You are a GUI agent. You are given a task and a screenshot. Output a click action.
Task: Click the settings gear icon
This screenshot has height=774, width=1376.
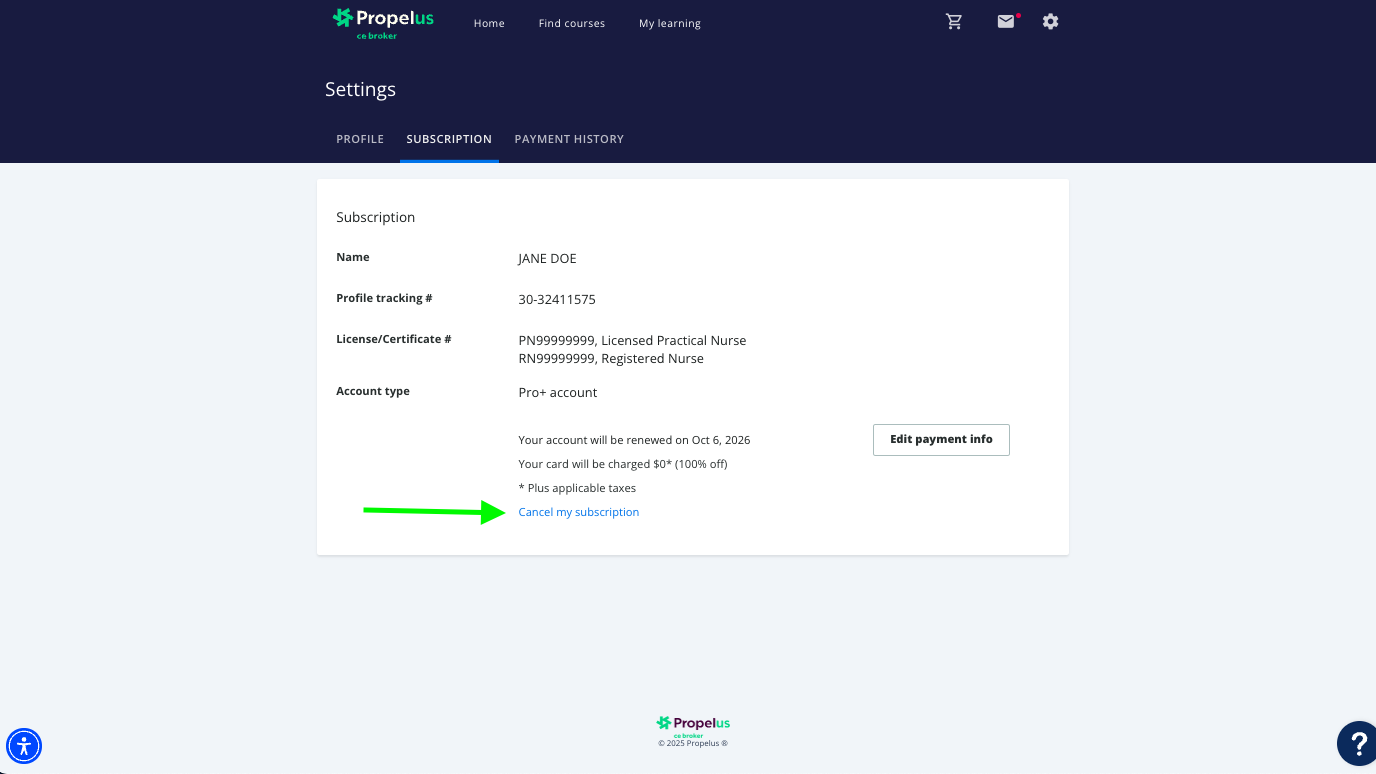tap(1050, 22)
